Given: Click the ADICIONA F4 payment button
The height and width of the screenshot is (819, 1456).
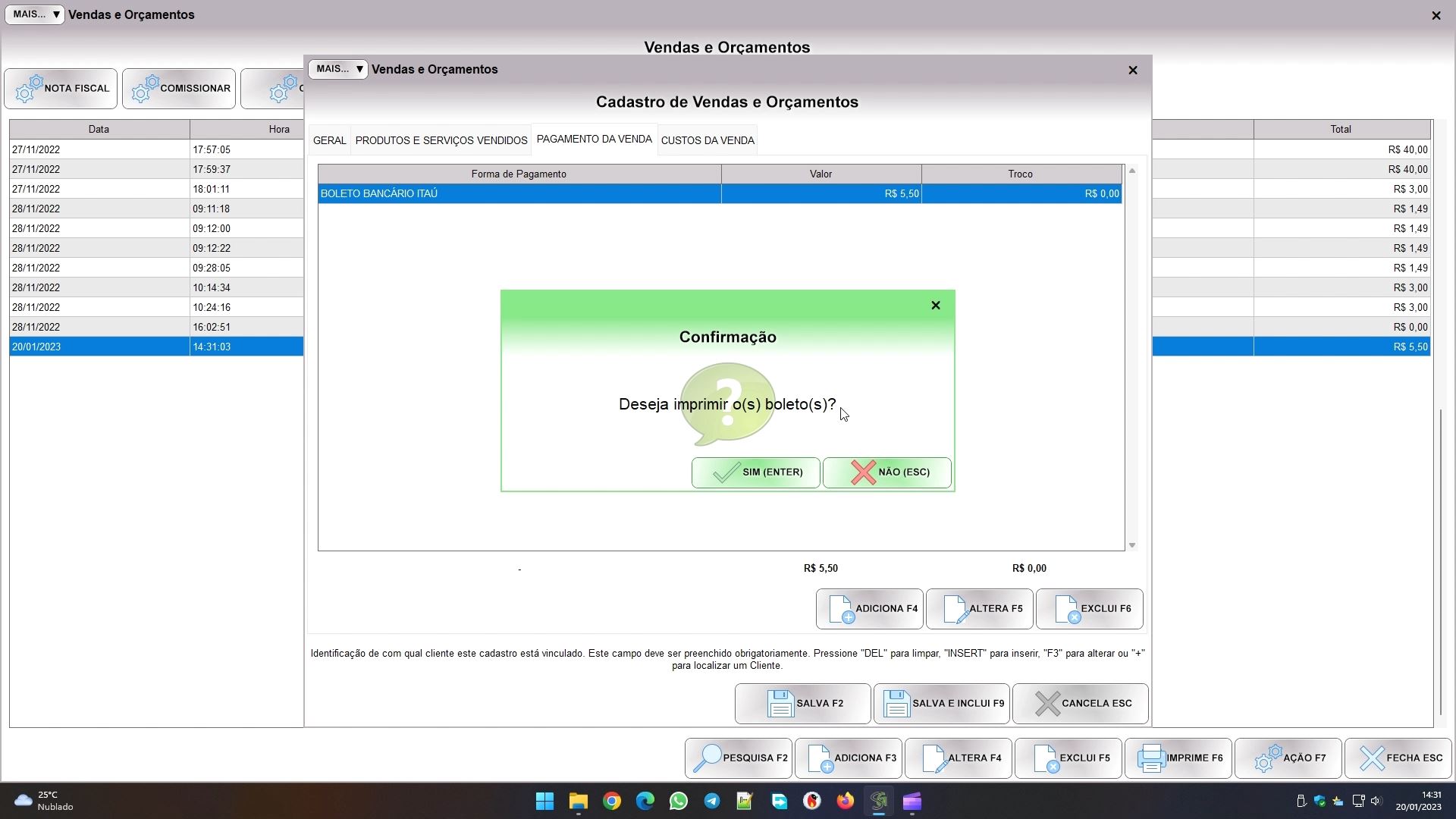Looking at the screenshot, I should click(x=869, y=609).
